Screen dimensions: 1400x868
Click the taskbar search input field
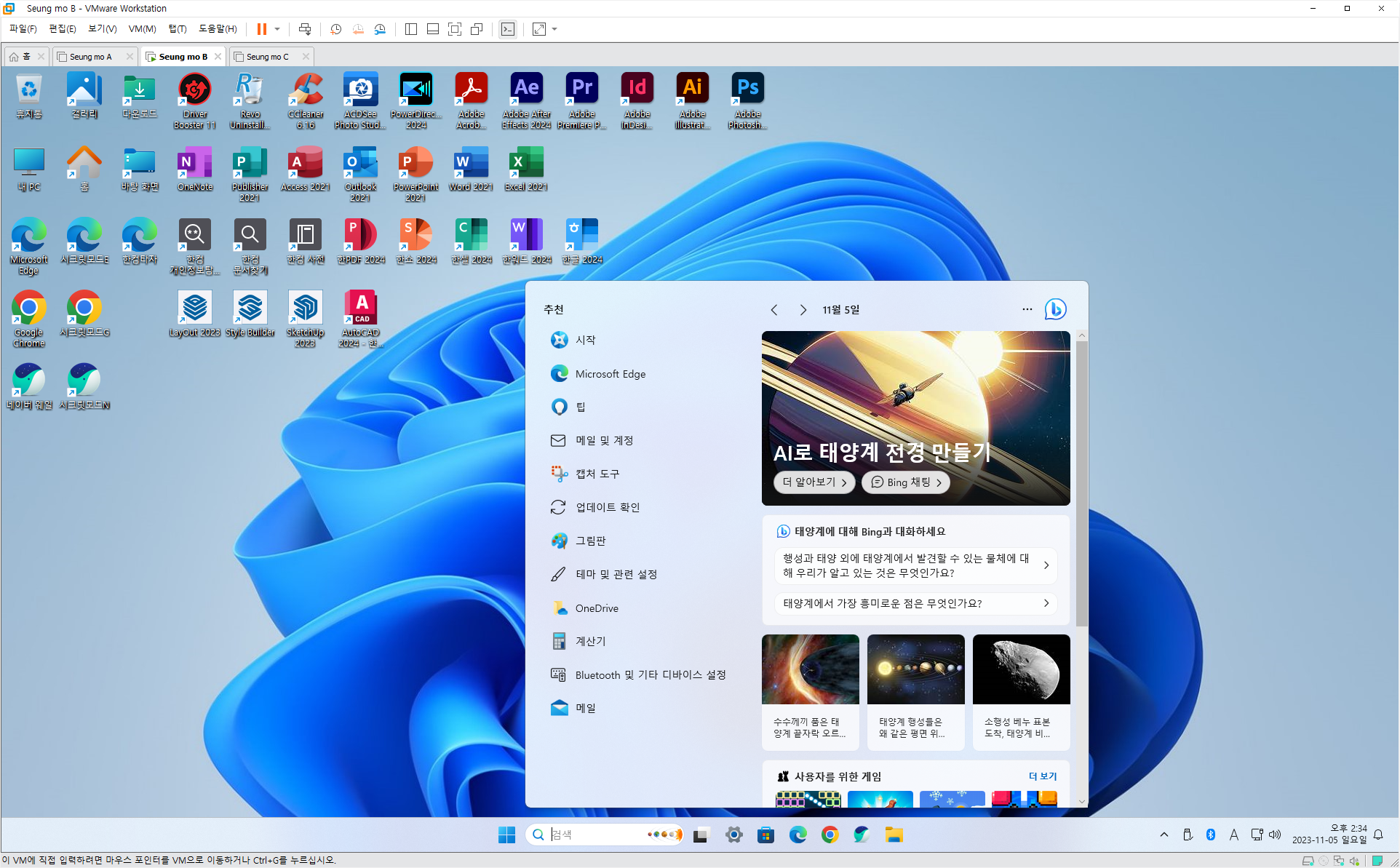(x=597, y=835)
